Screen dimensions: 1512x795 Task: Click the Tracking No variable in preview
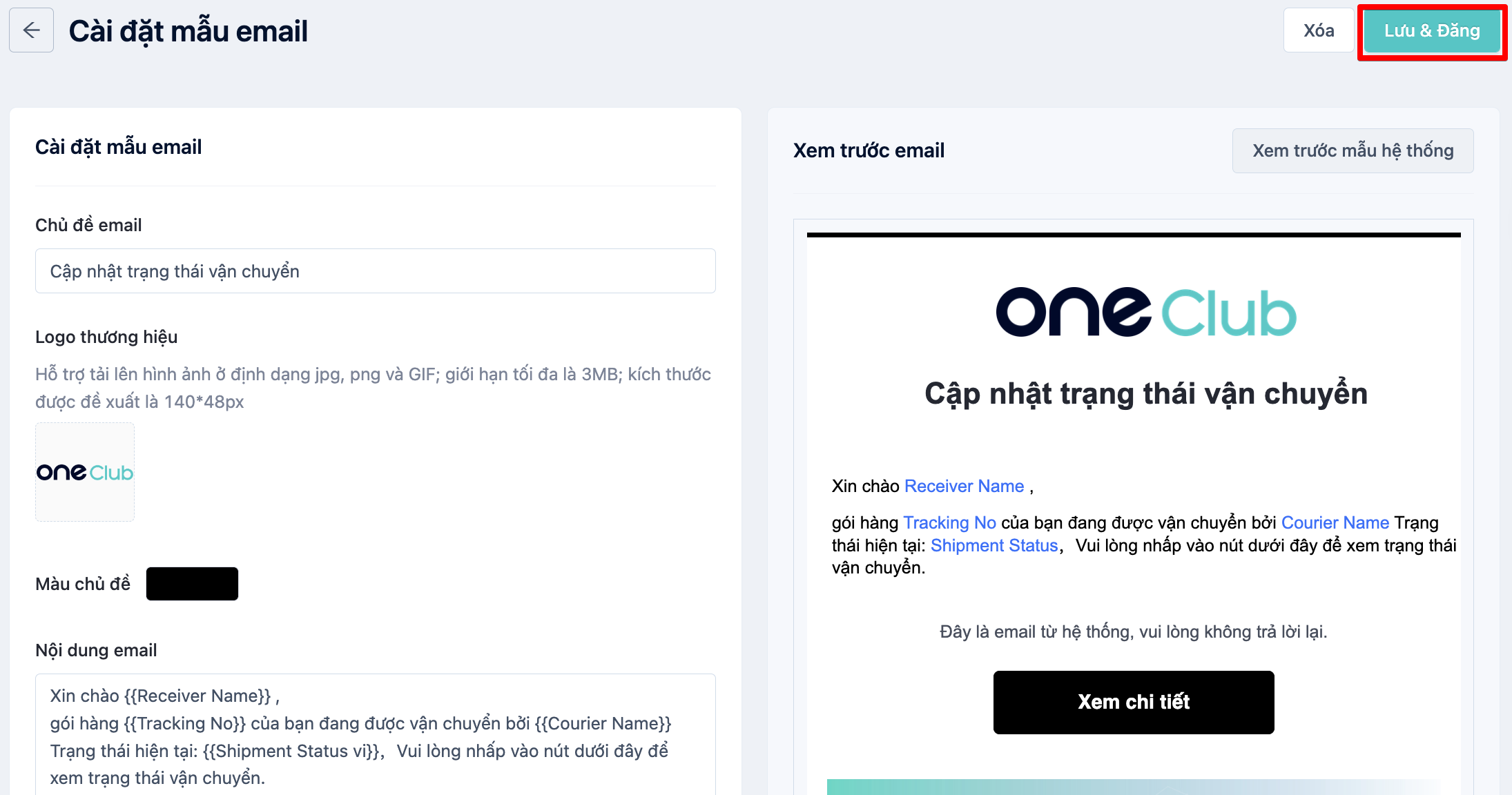[949, 523]
